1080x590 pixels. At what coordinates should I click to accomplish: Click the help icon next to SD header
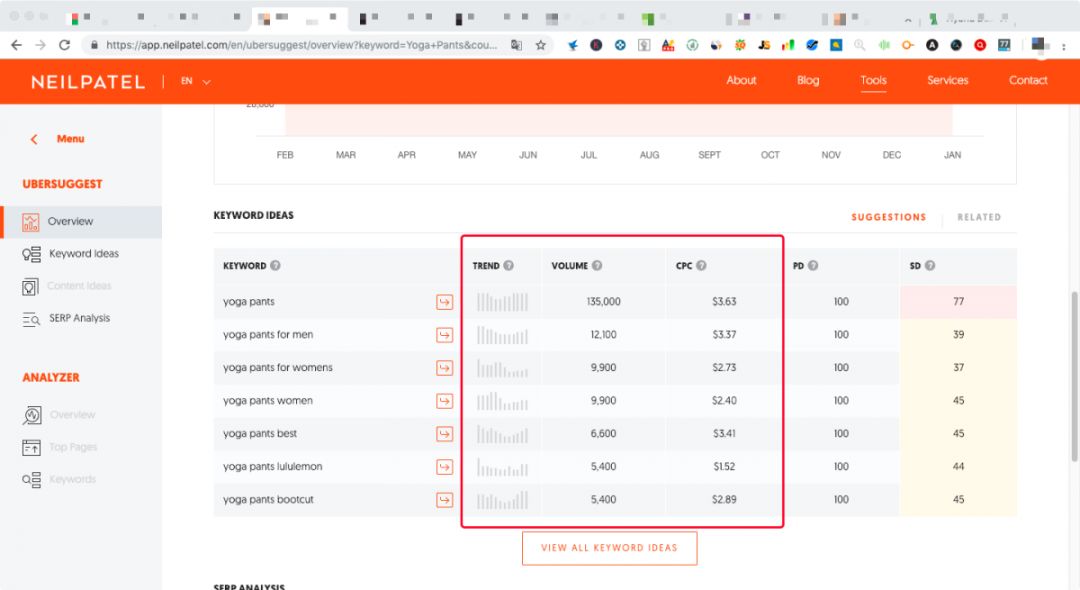(930, 265)
